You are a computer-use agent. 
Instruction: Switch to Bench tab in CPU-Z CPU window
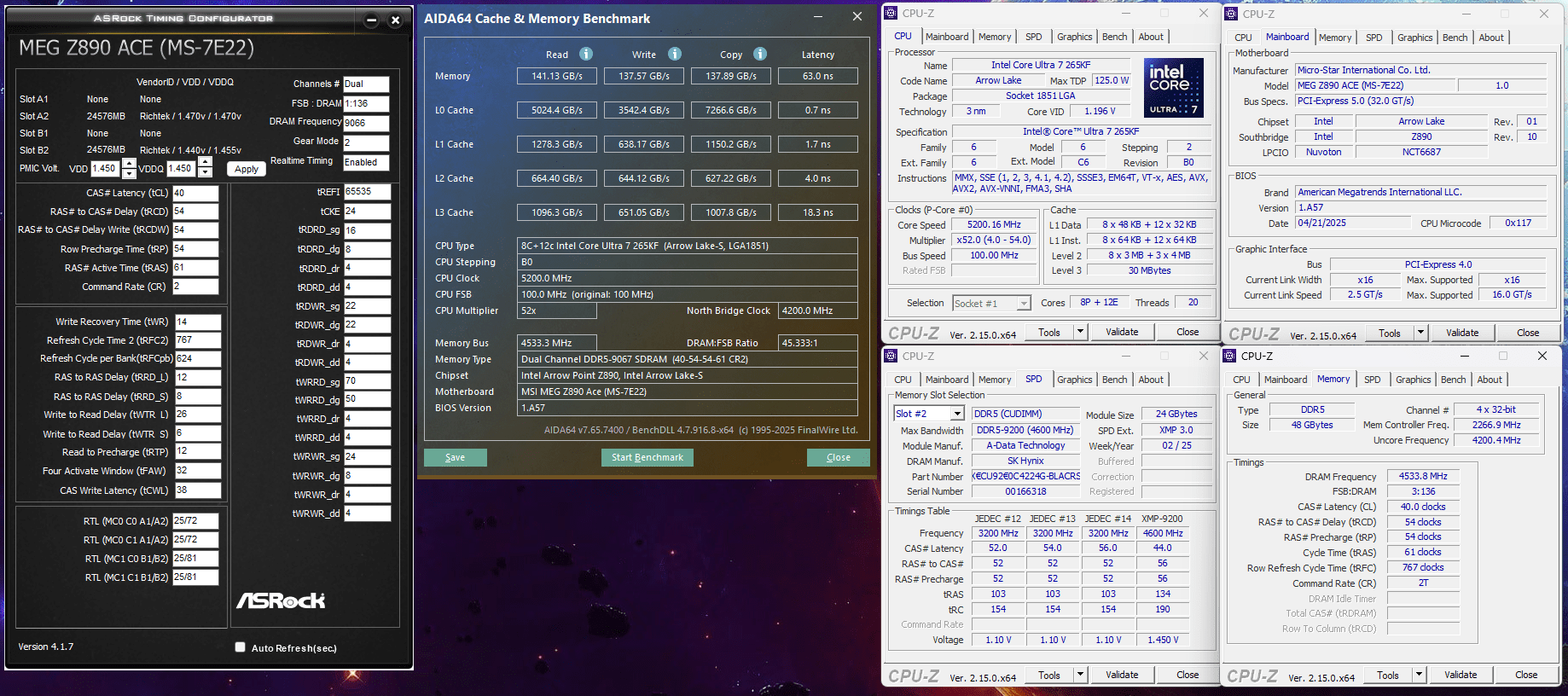pos(1114,37)
